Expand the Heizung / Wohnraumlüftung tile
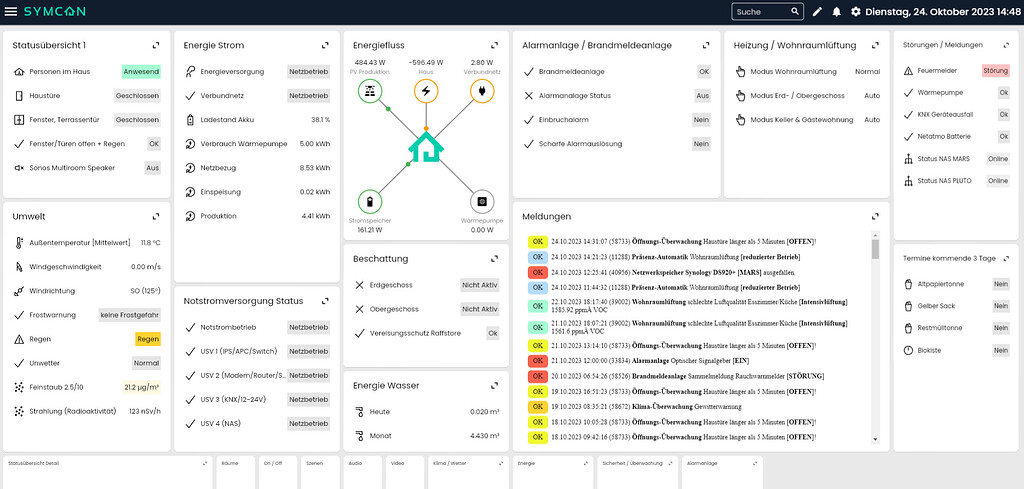 pos(874,45)
